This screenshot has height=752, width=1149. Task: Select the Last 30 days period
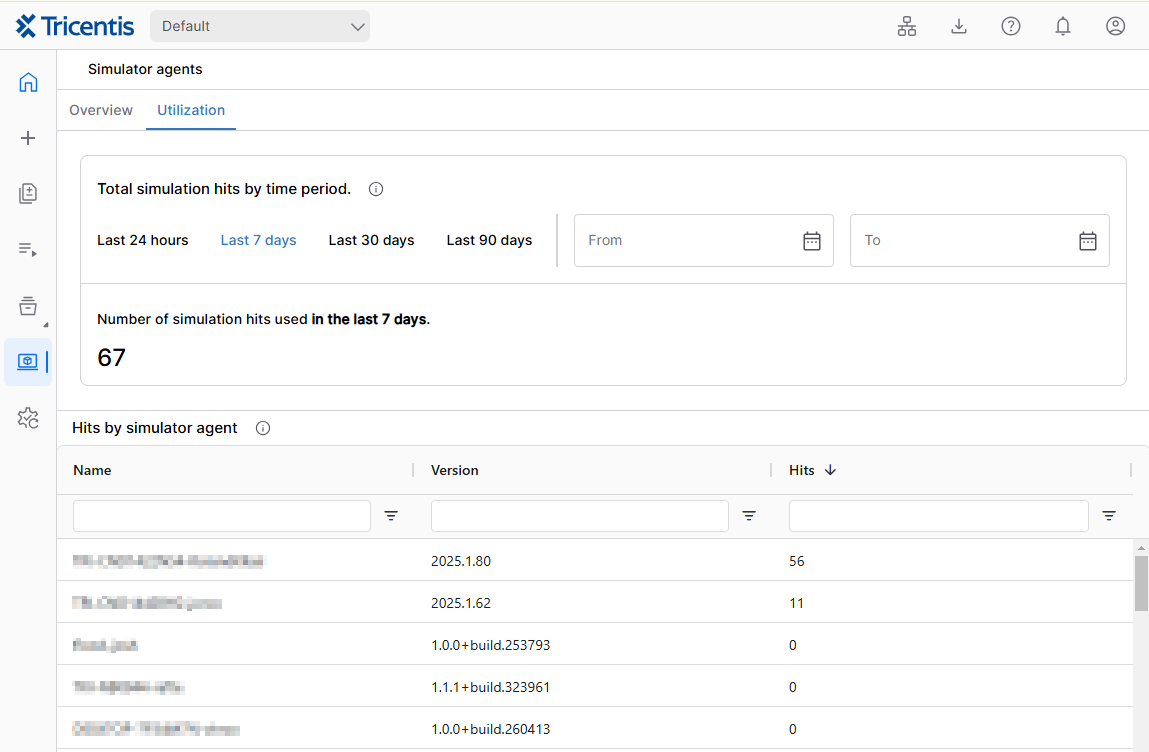(x=371, y=240)
